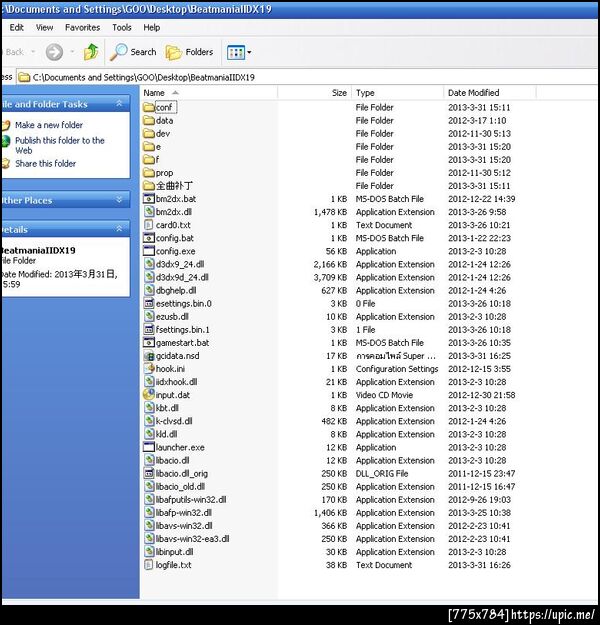Collapse the Details panel
This screenshot has width=600, height=625.
[119, 229]
